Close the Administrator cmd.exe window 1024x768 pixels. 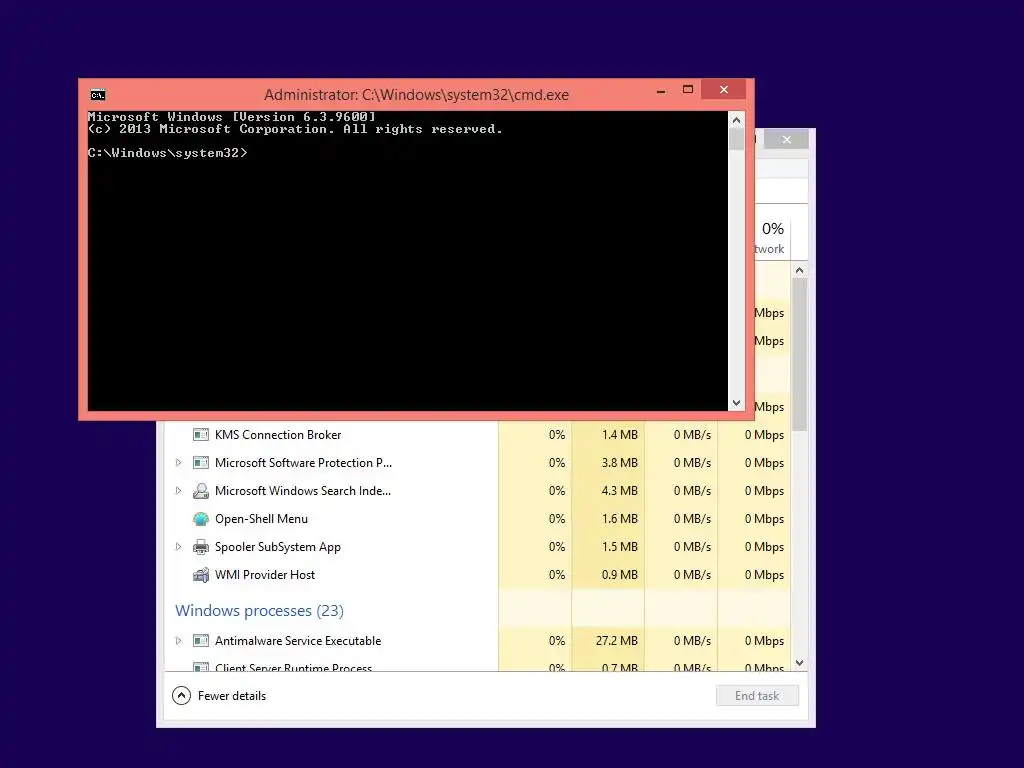pos(724,89)
